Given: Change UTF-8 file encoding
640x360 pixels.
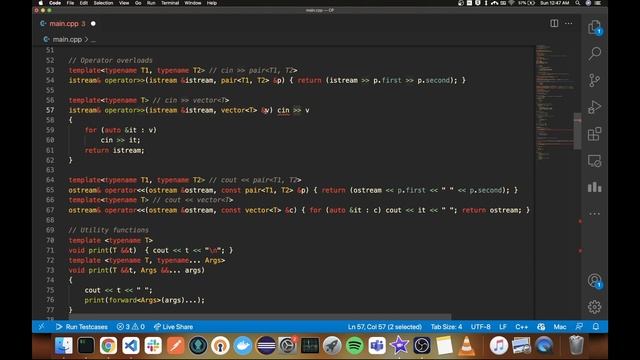Looking at the screenshot, I should [x=480, y=327].
